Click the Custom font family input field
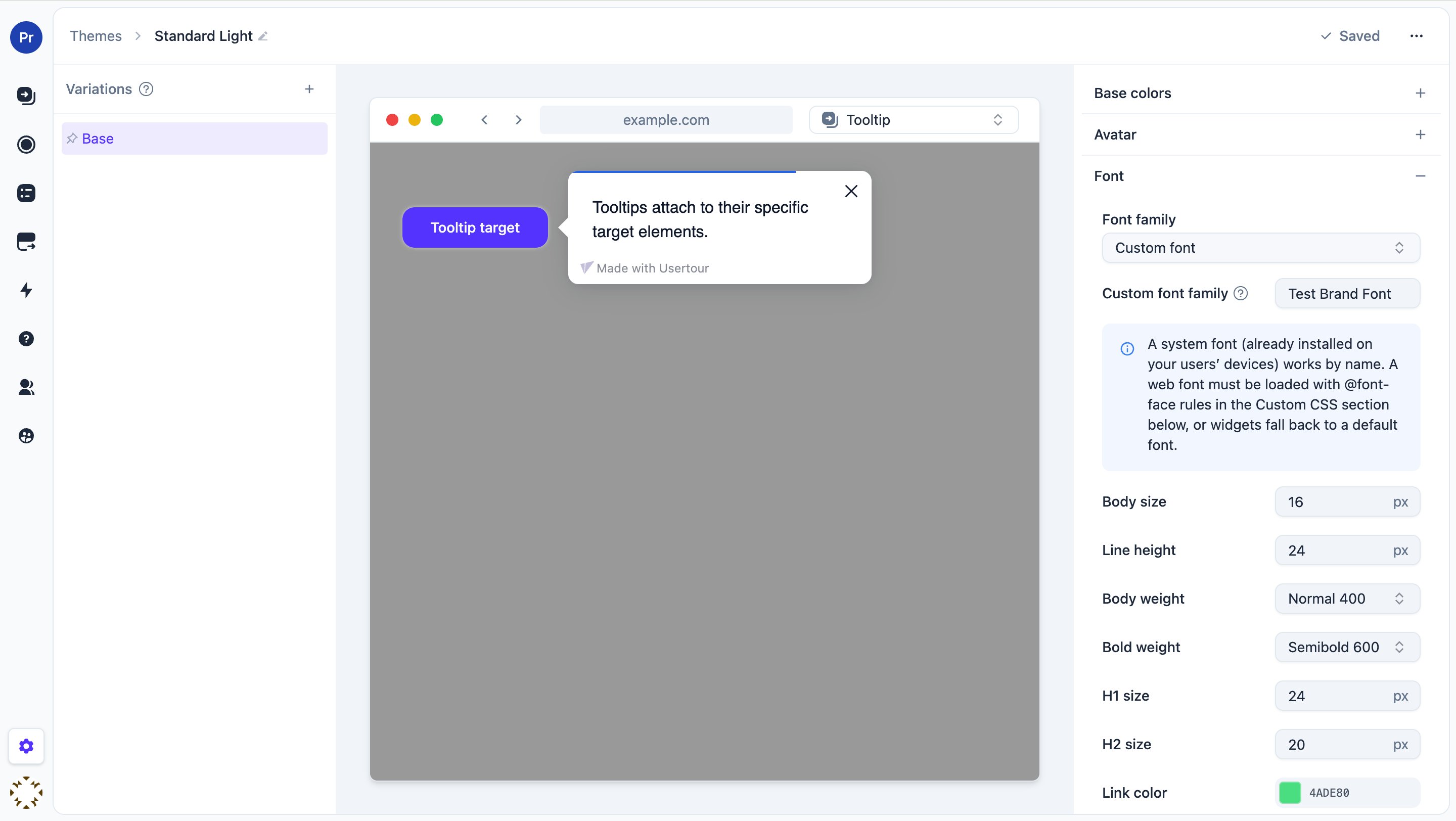This screenshot has height=821, width=1456. (x=1347, y=293)
